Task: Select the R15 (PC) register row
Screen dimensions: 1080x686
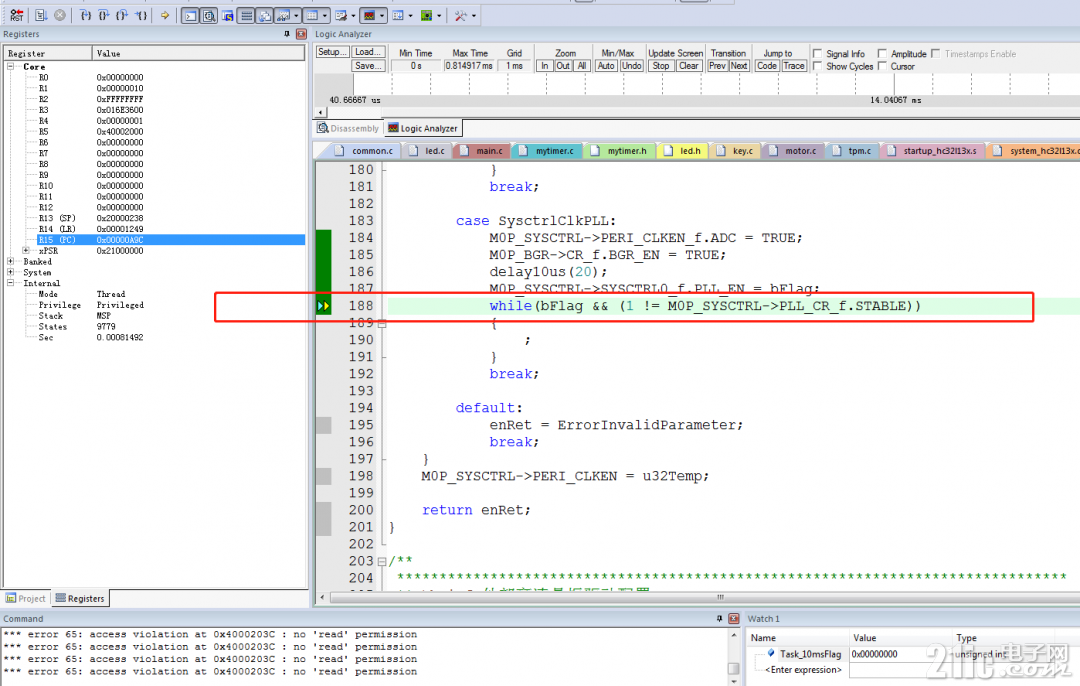Action: [171, 240]
